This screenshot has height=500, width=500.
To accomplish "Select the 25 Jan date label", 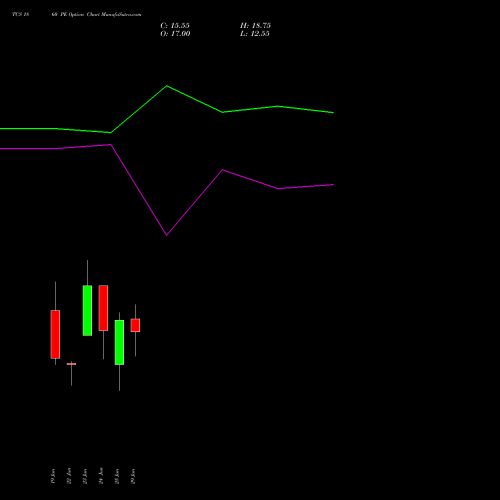I will [x=117, y=476].
